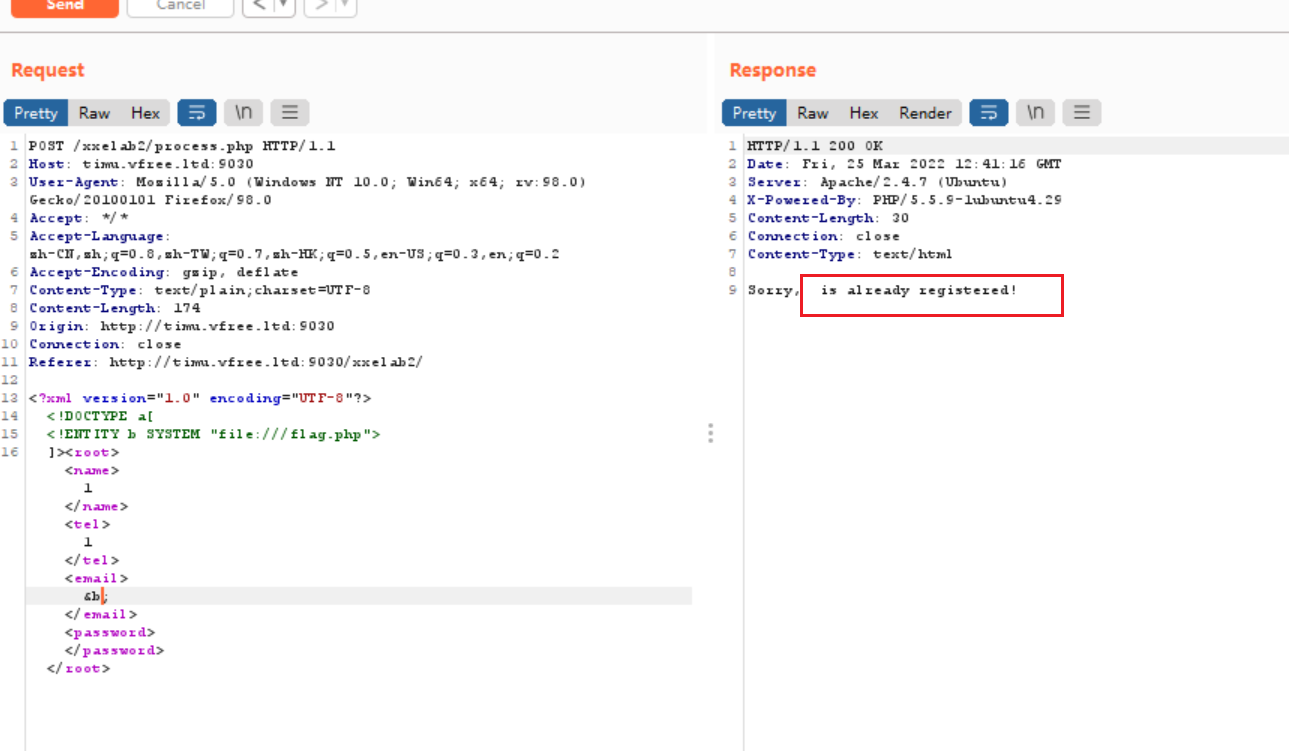Click the '<tel>' opening tag
The image size is (1289, 751).
[87, 524]
